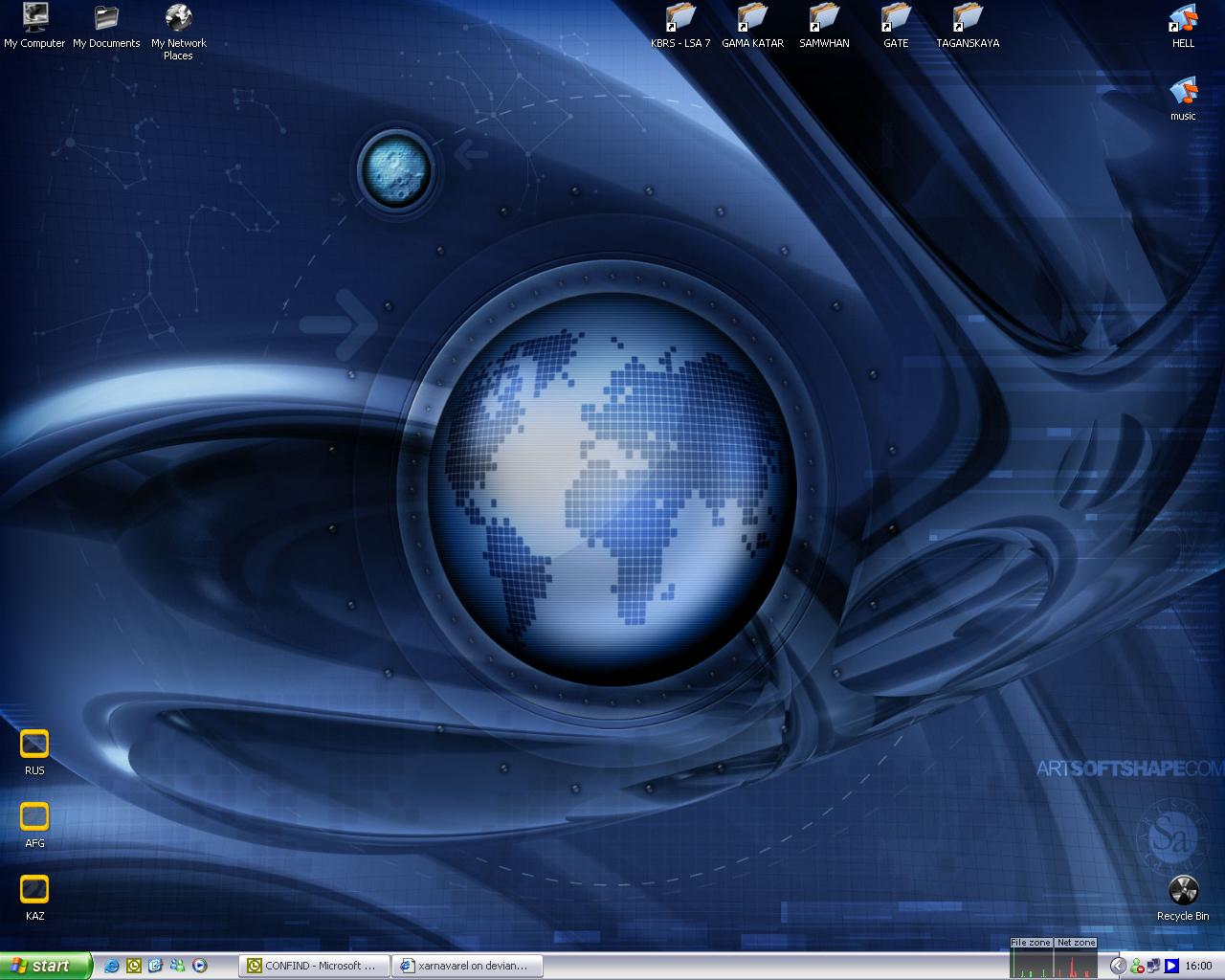
Task: Open the My Computer desktop icon
Action: coord(34,26)
